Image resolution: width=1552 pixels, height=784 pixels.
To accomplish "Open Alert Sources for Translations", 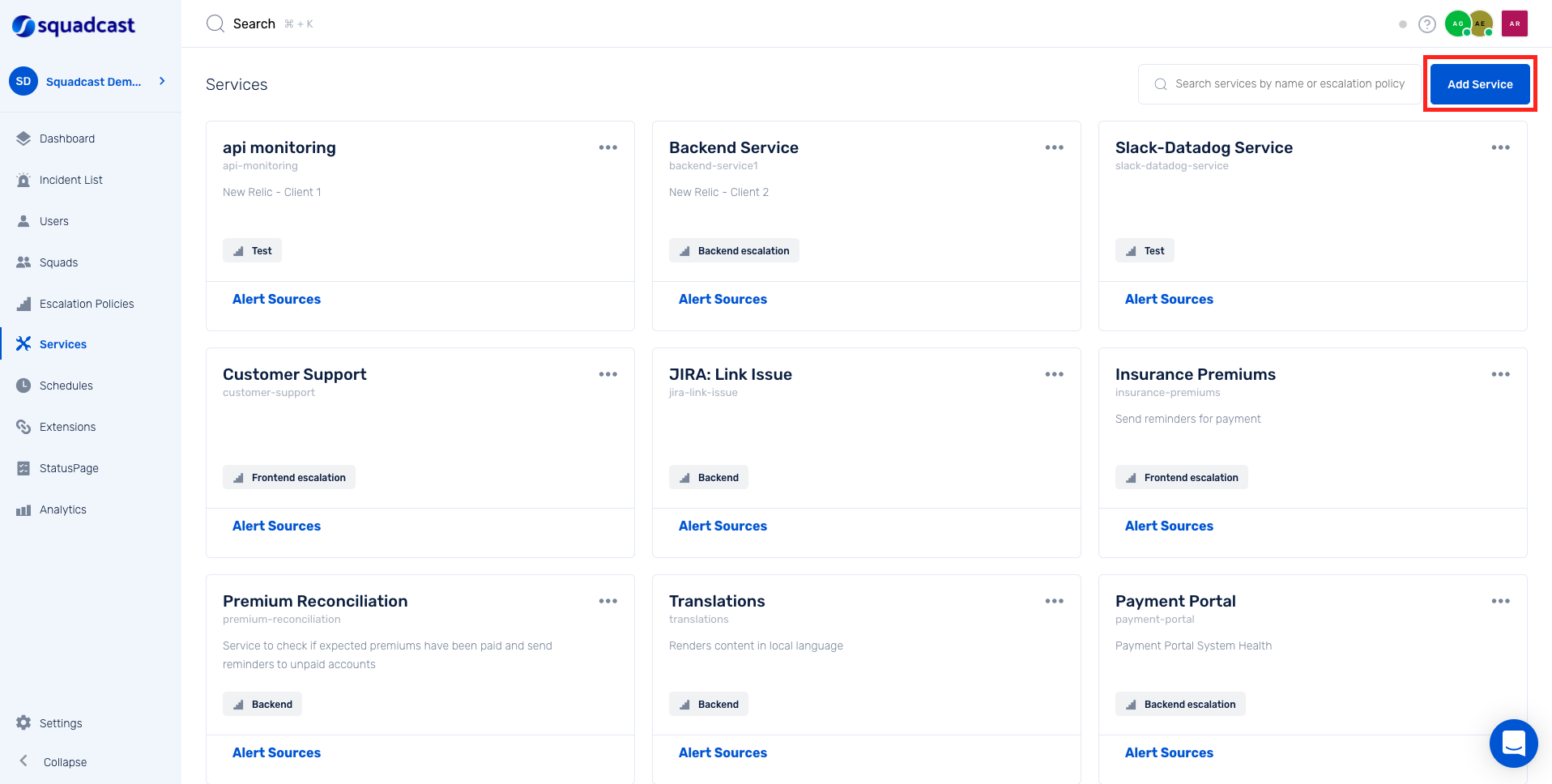I will pos(723,752).
